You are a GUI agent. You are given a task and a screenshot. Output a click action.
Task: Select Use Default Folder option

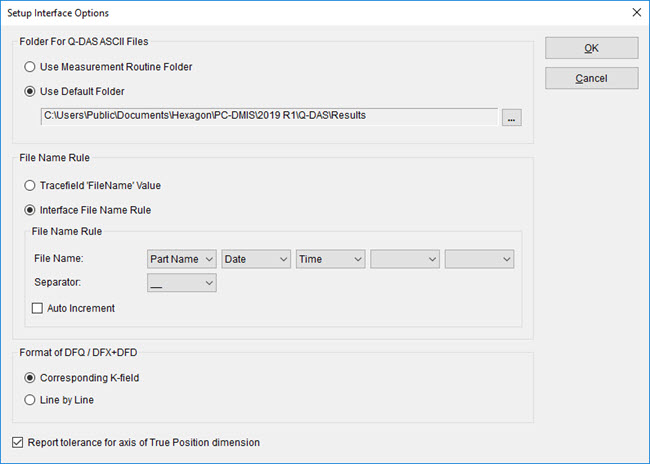click(31, 91)
